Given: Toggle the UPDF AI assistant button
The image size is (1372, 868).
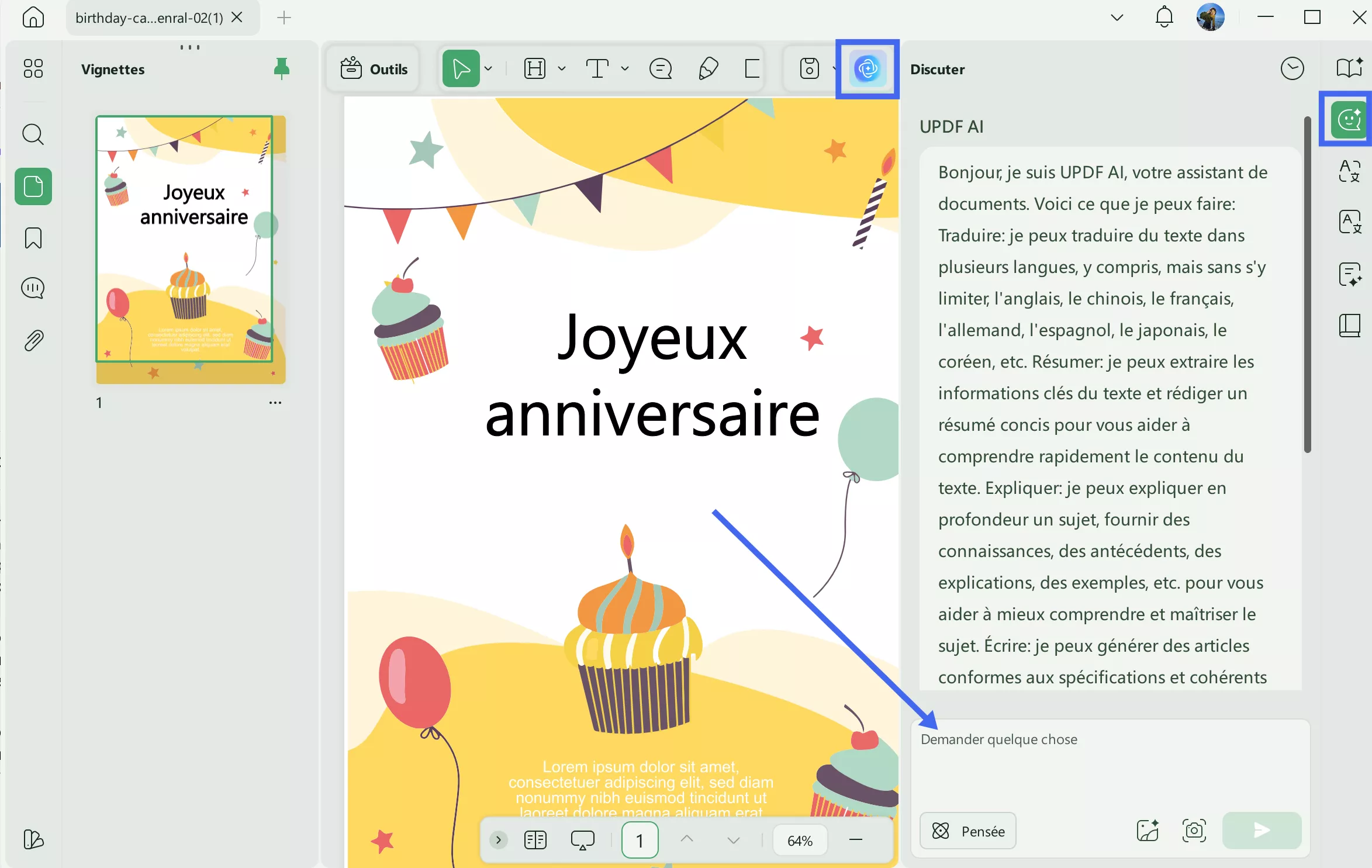Looking at the screenshot, I should [x=868, y=69].
